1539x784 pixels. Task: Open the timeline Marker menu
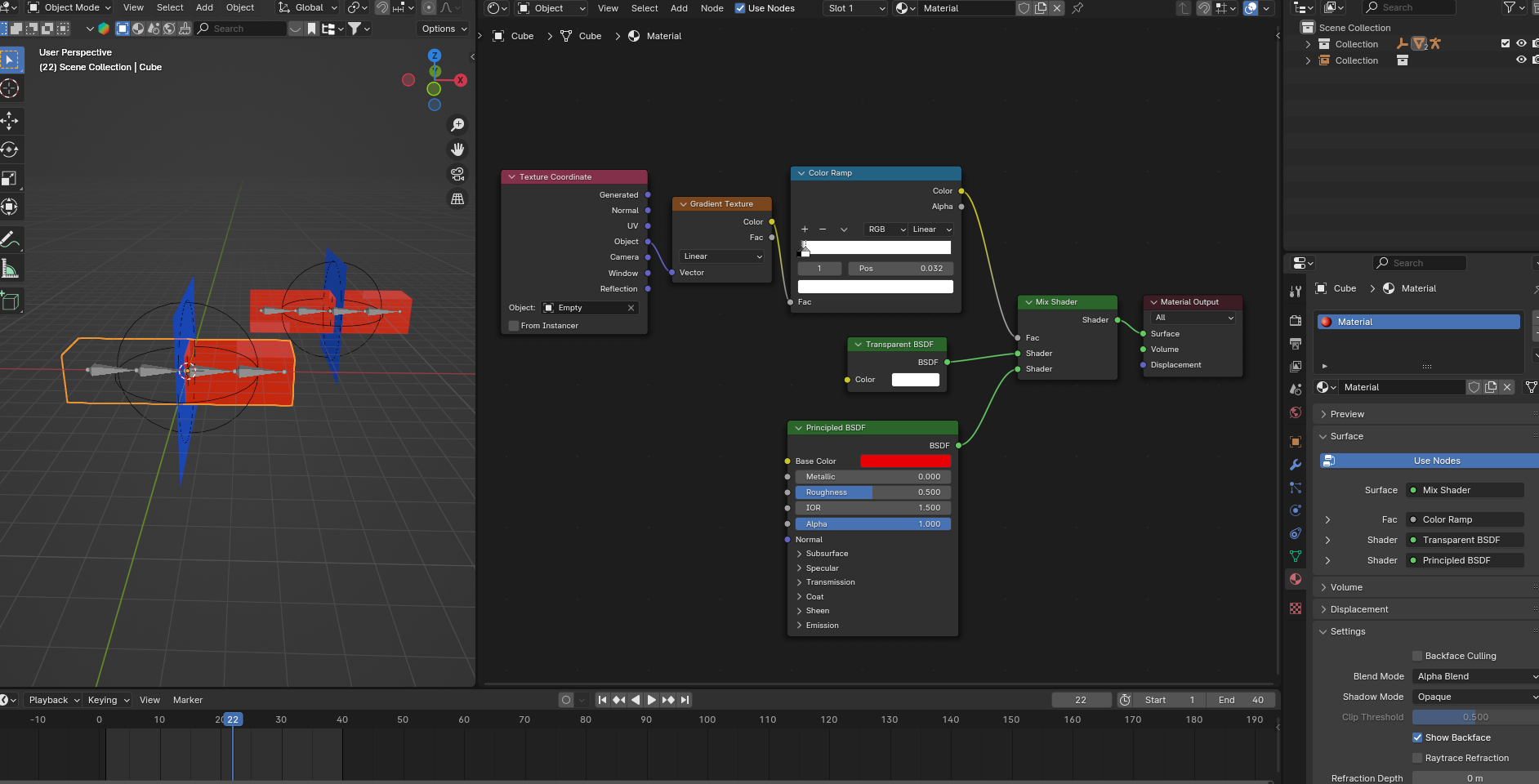tap(188, 700)
